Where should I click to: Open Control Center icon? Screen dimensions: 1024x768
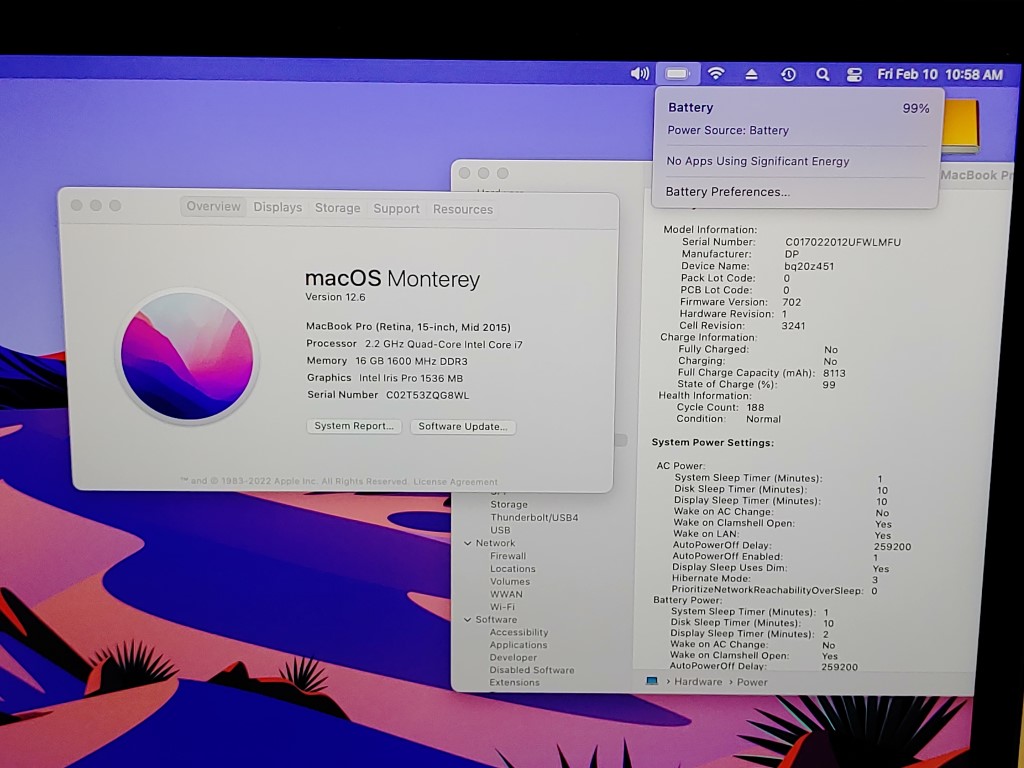click(x=854, y=75)
